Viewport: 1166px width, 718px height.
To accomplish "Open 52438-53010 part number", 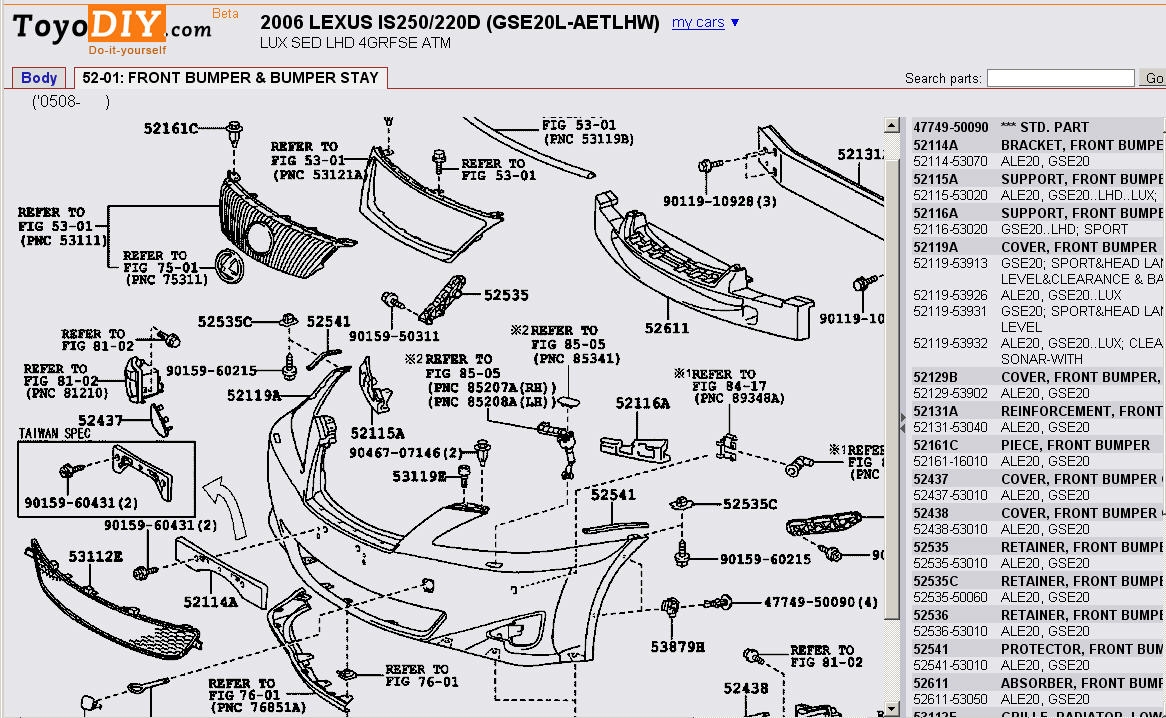I will (x=950, y=529).
